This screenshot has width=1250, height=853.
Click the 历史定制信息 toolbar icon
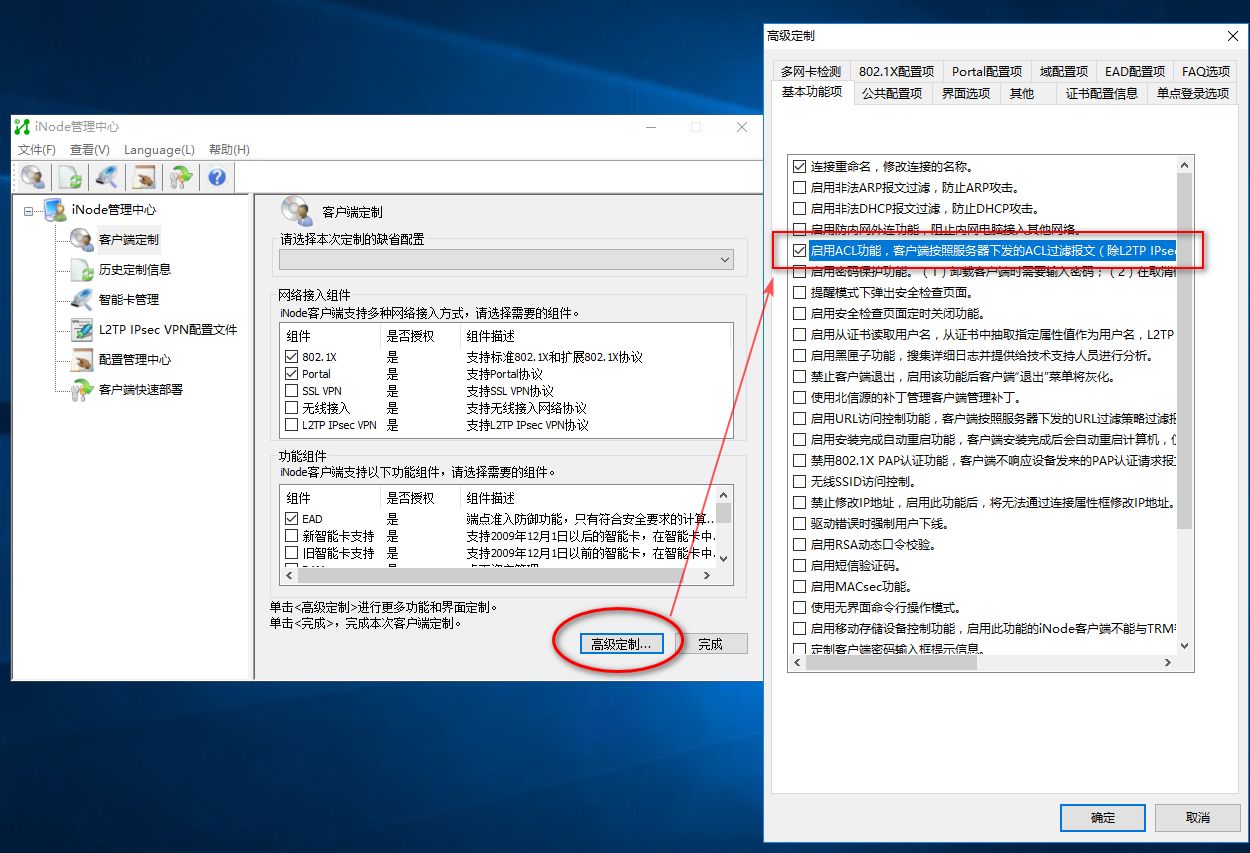(70, 177)
